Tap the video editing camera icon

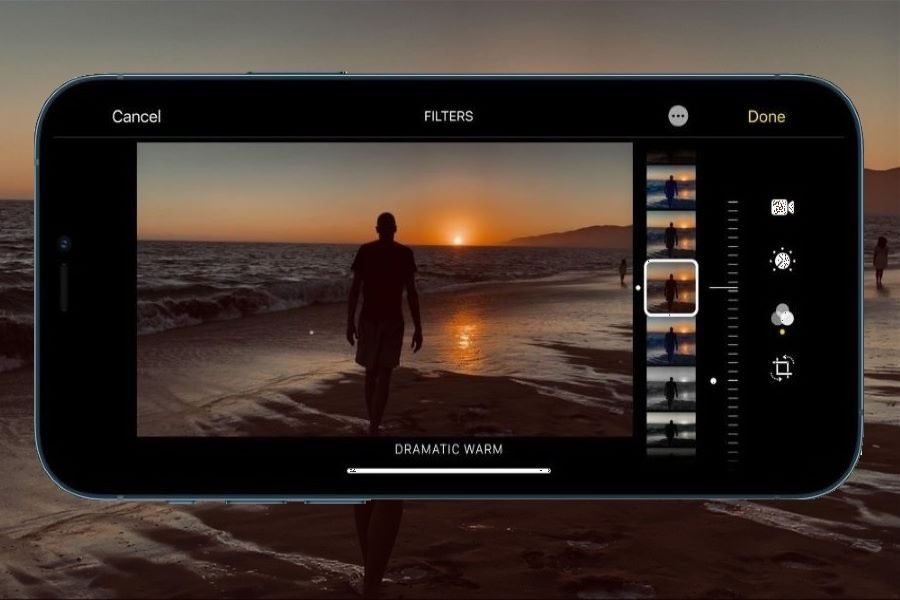pos(782,207)
